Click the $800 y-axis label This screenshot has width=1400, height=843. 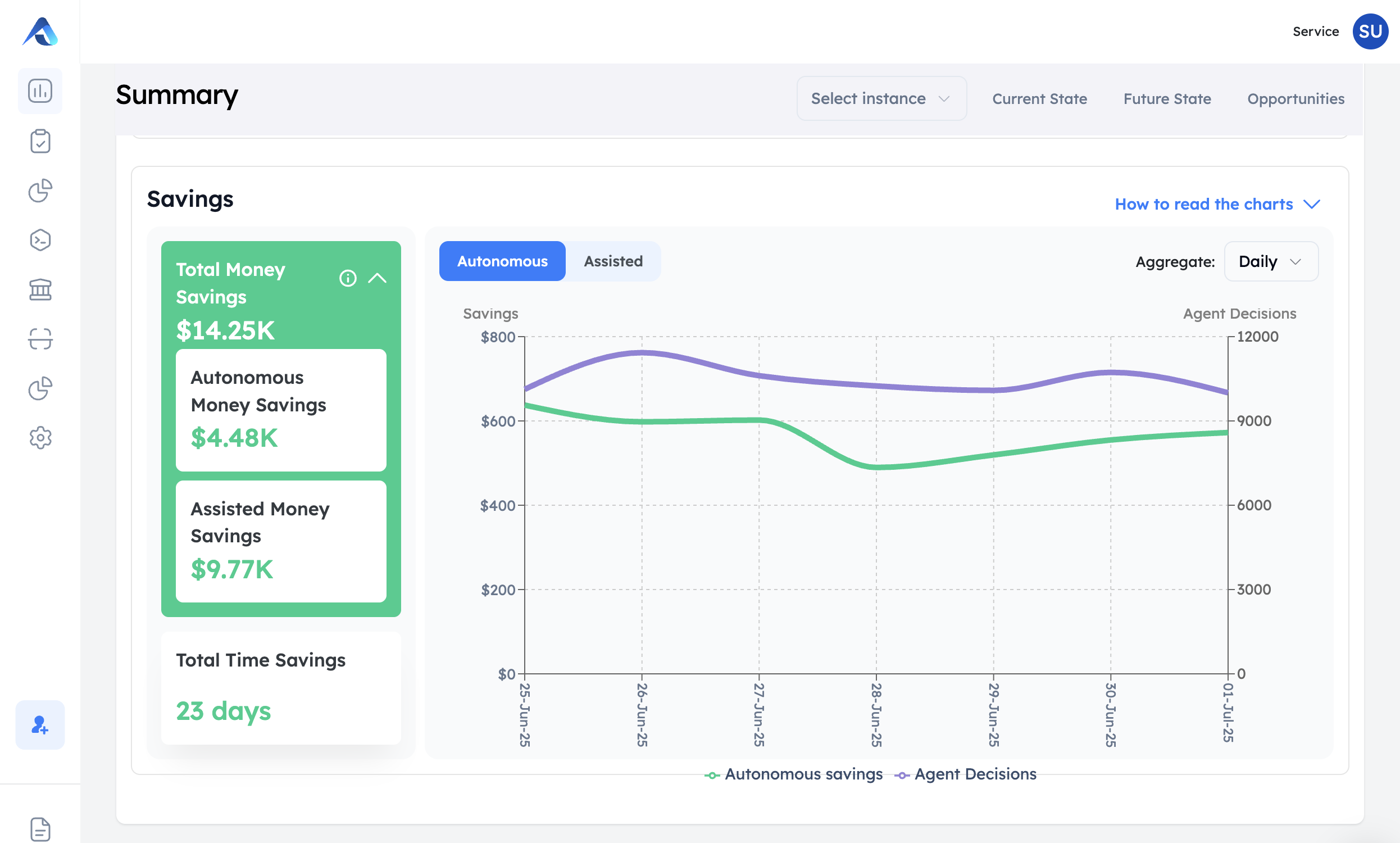[498, 337]
